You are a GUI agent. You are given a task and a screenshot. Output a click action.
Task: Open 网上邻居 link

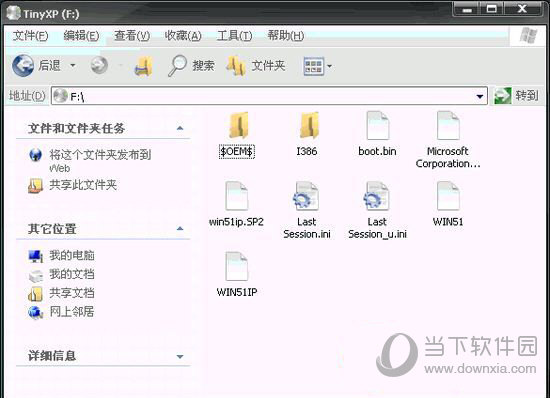(x=72, y=311)
